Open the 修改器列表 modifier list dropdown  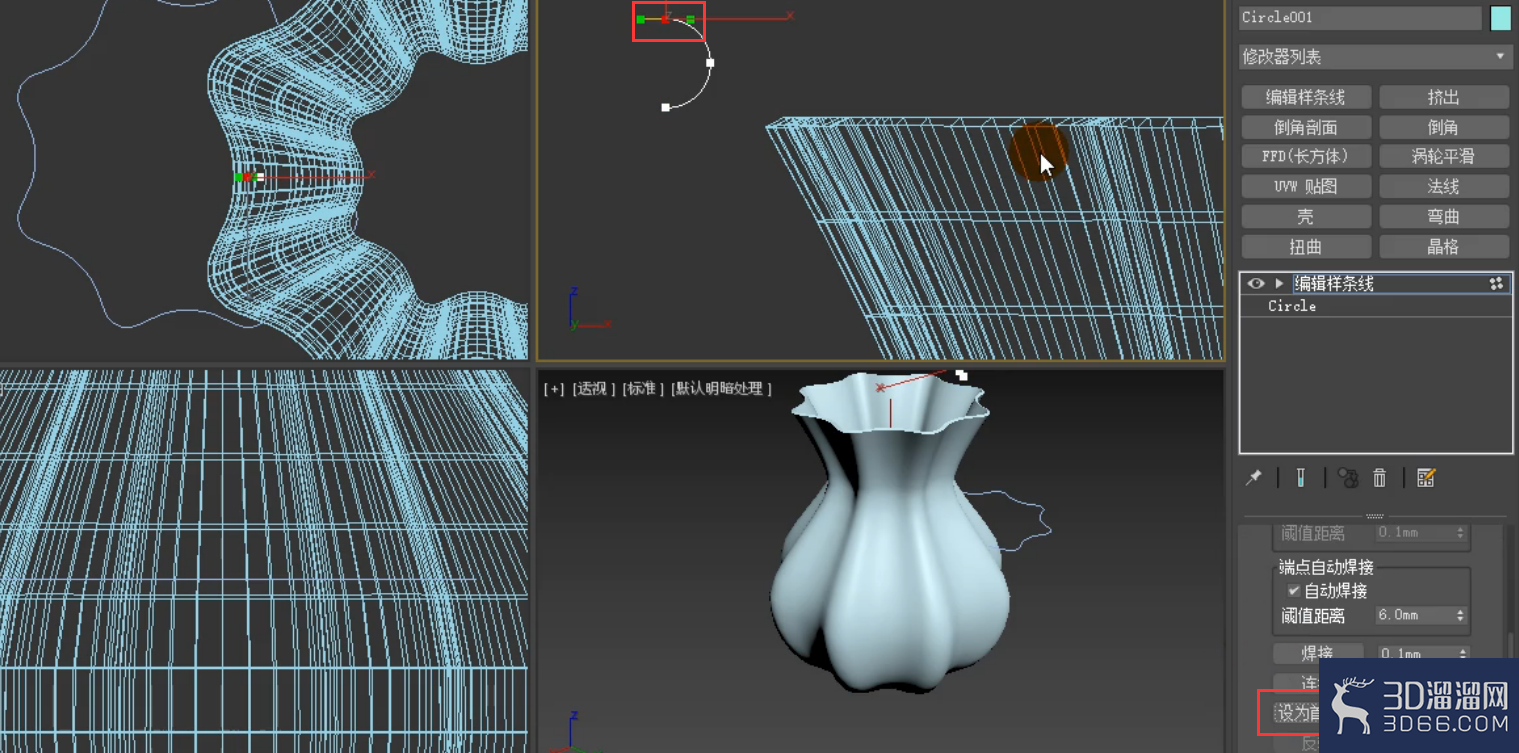[x=1374, y=57]
